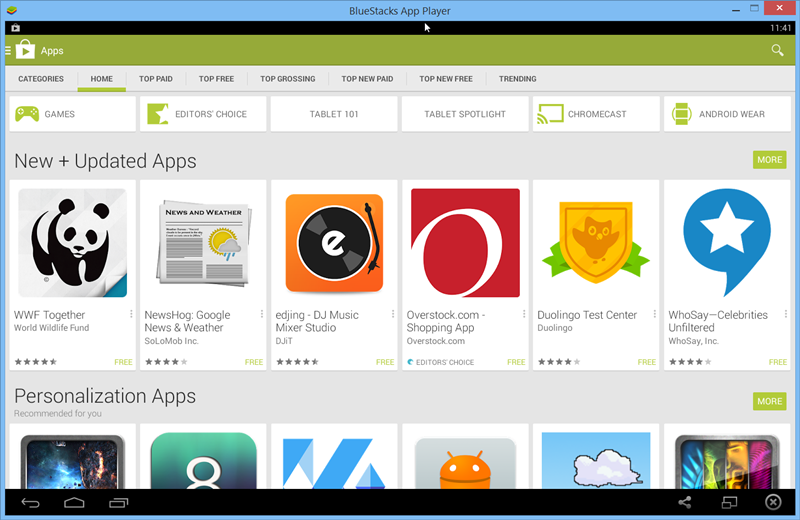
Task: Click the World Wildlife Fund developer name
Action: [52, 328]
